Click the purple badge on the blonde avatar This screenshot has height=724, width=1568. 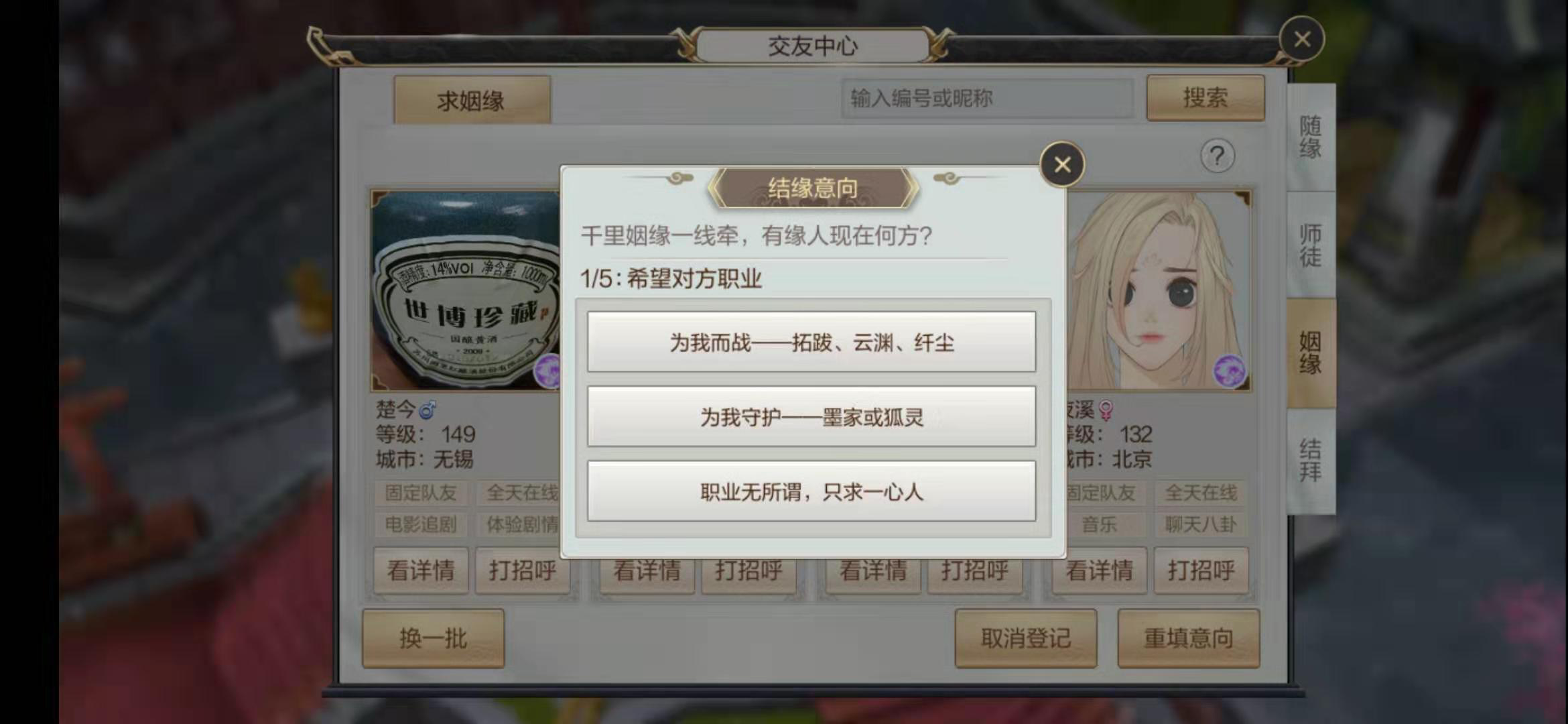tap(1230, 371)
